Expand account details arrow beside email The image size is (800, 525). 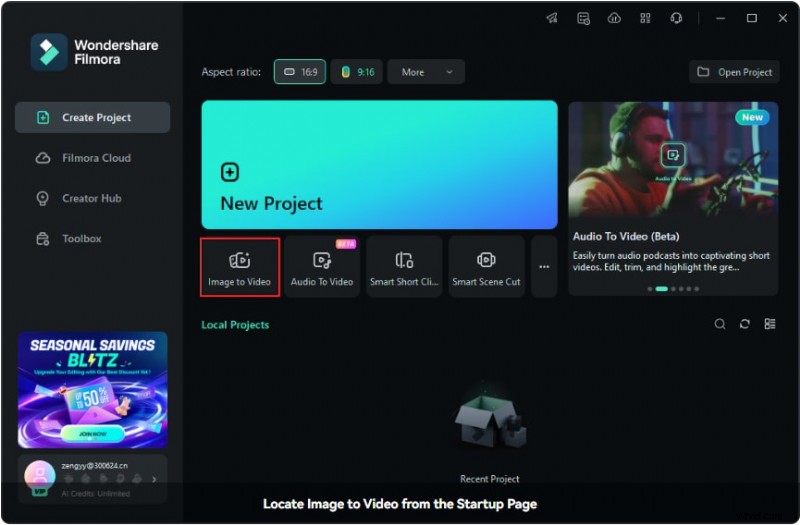pyautogui.click(x=154, y=480)
